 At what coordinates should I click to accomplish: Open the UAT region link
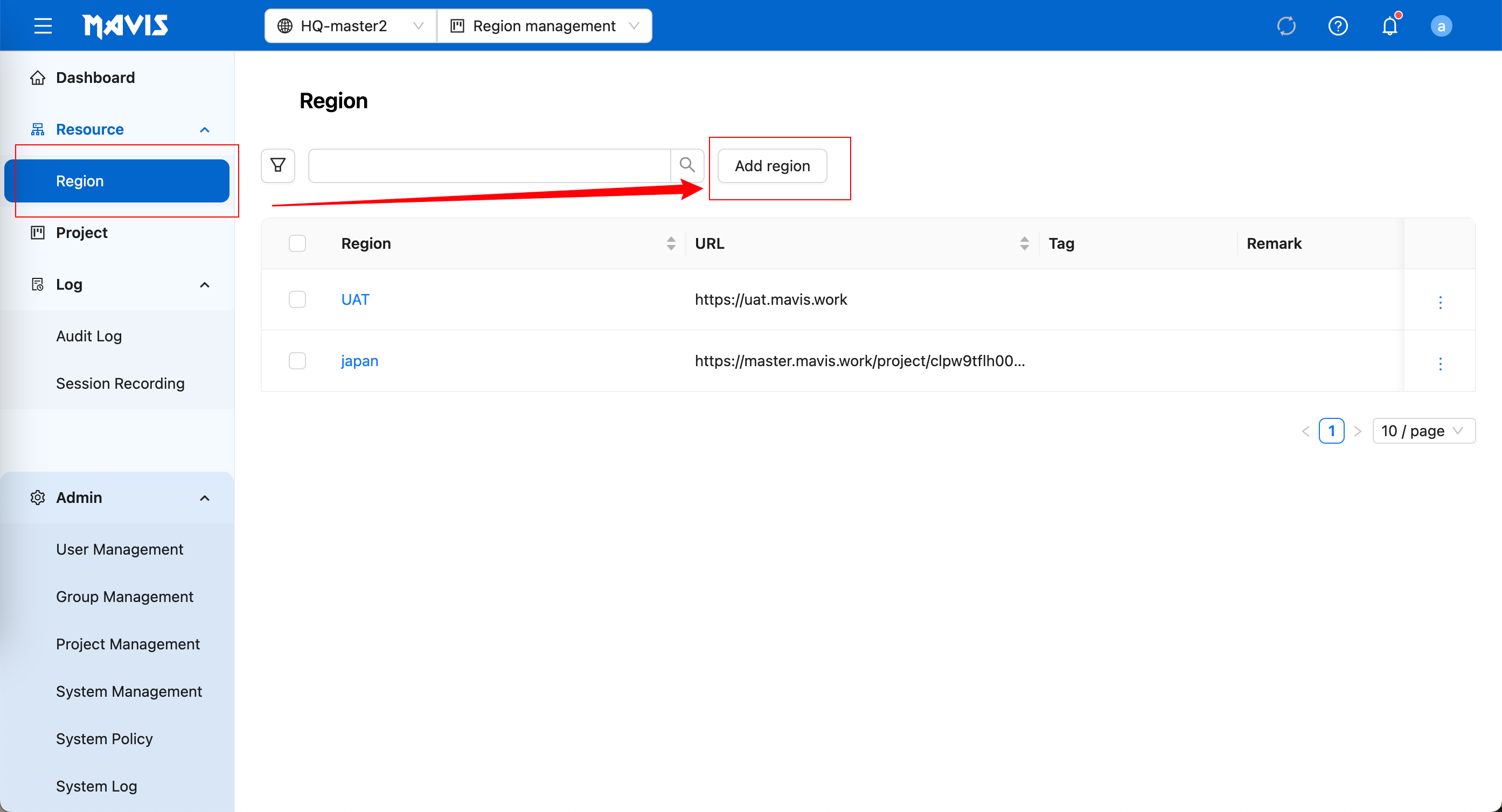pyautogui.click(x=355, y=299)
